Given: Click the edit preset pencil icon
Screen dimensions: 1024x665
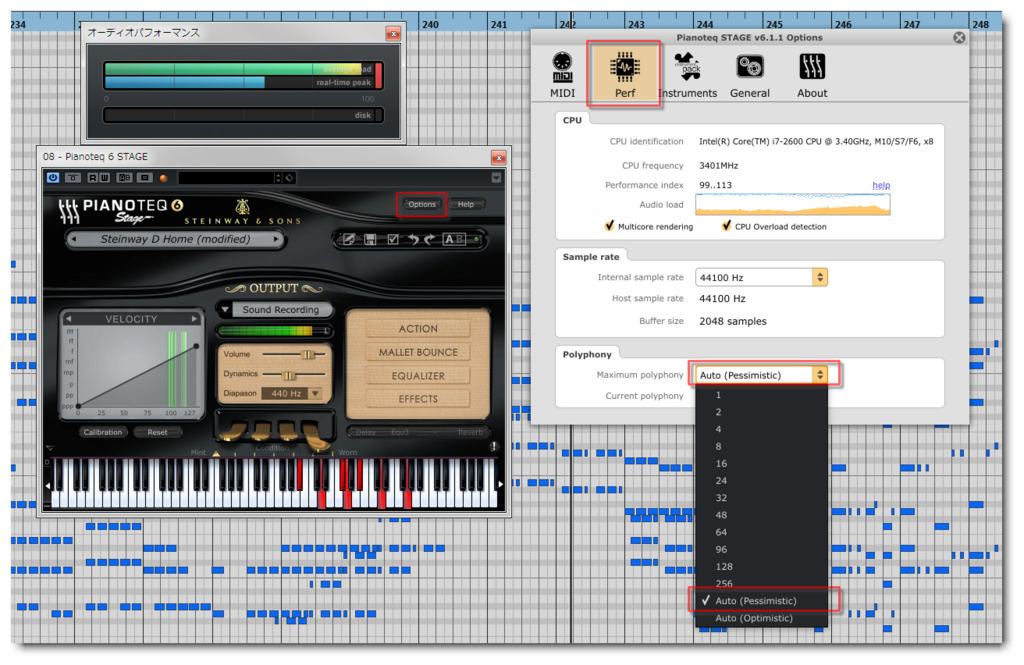Looking at the screenshot, I should coord(349,240).
